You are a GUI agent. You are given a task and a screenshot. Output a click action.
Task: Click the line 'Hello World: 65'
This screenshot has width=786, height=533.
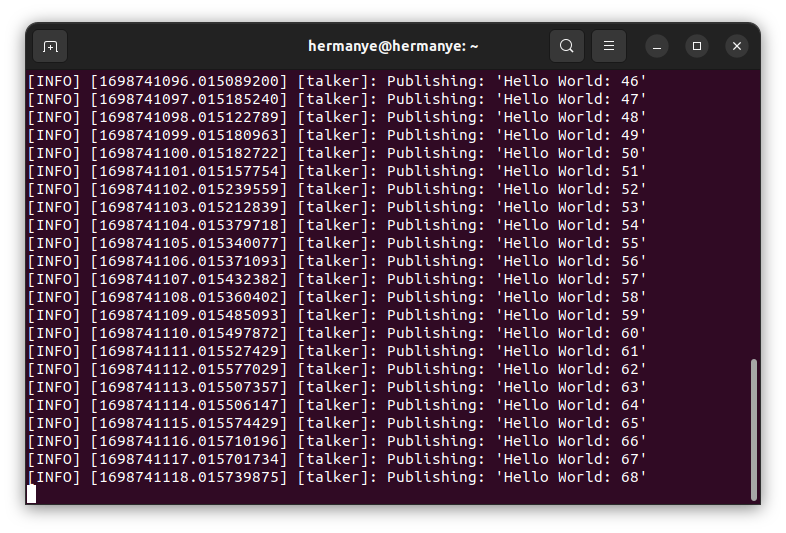337,424
